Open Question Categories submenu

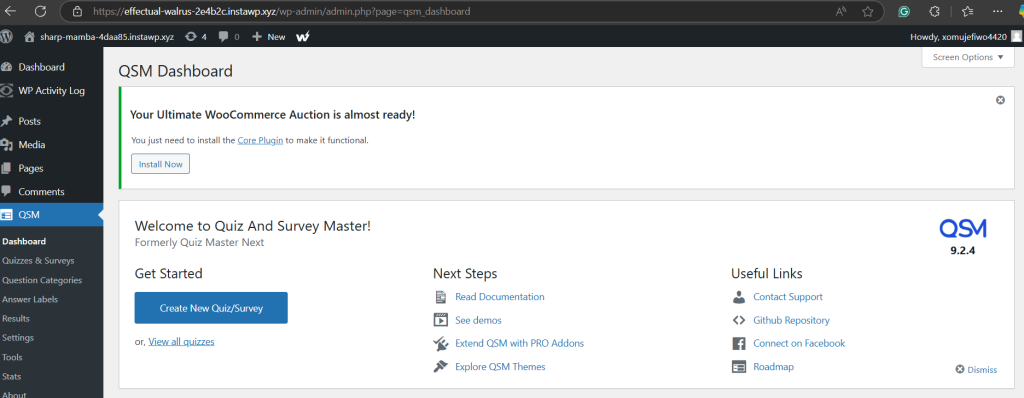coord(42,280)
